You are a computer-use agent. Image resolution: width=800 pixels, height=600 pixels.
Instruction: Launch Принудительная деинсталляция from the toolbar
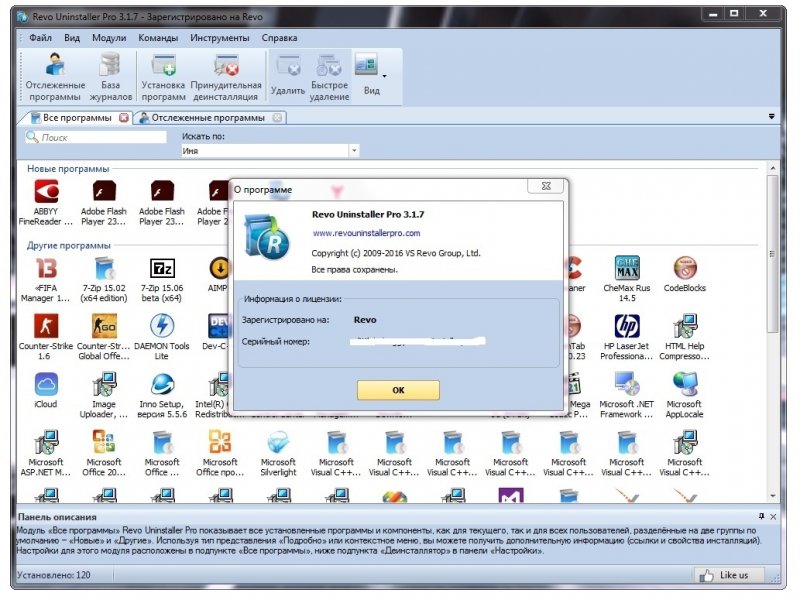226,77
